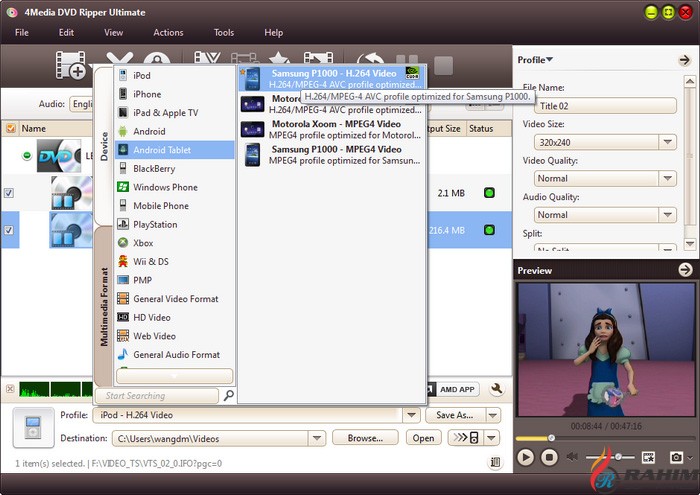Open the Video Size 320x240 dropdown
The image size is (700, 495).
[667, 142]
